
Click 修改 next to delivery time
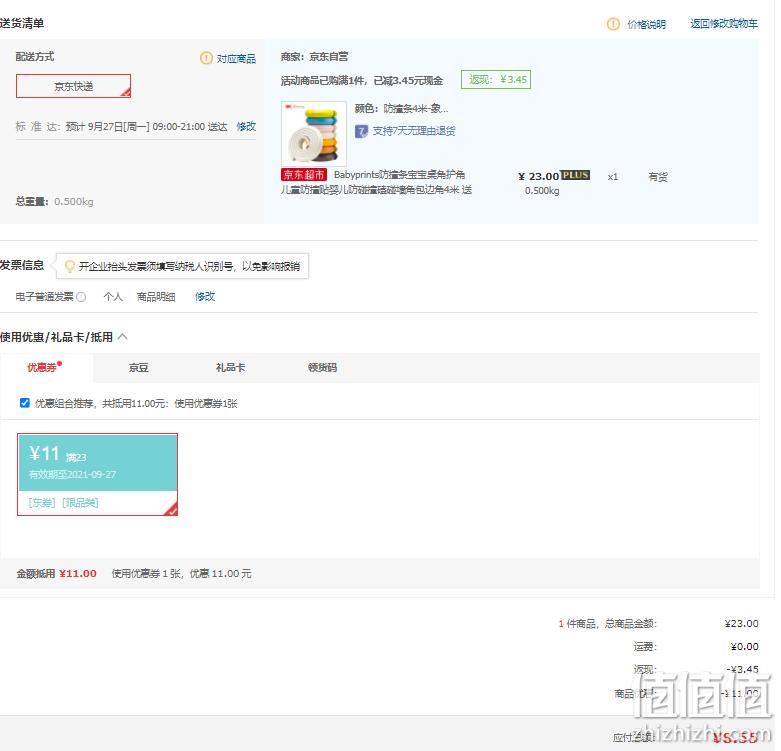click(x=246, y=126)
